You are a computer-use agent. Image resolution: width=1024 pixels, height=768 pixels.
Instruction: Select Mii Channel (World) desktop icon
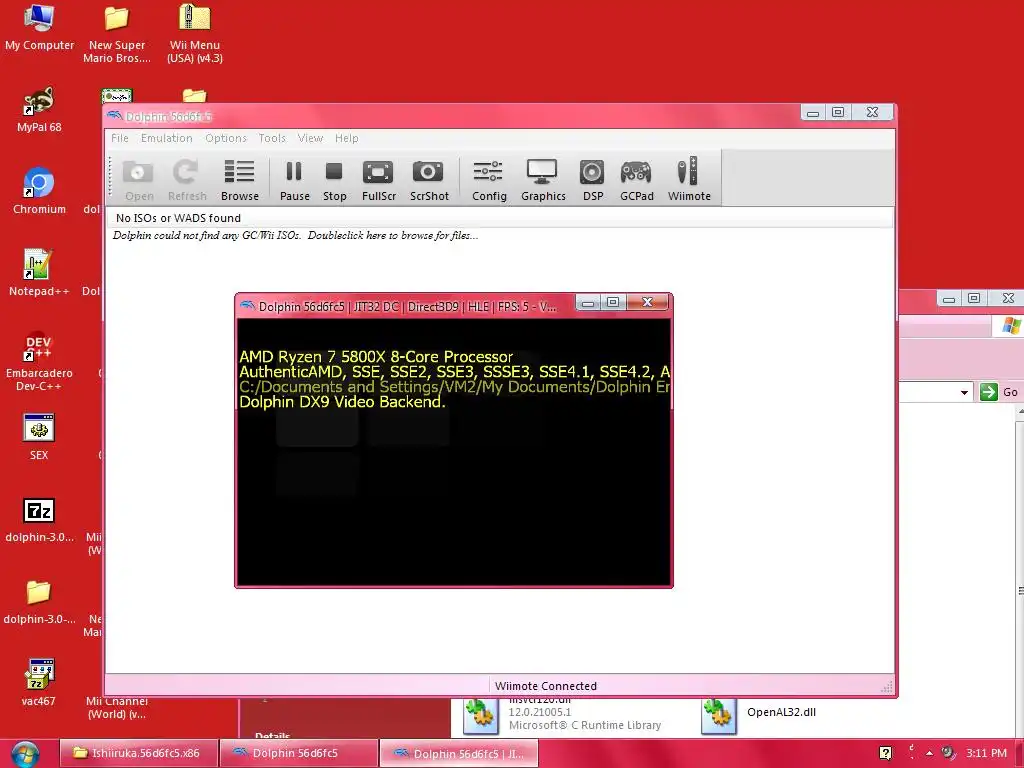pos(116,707)
